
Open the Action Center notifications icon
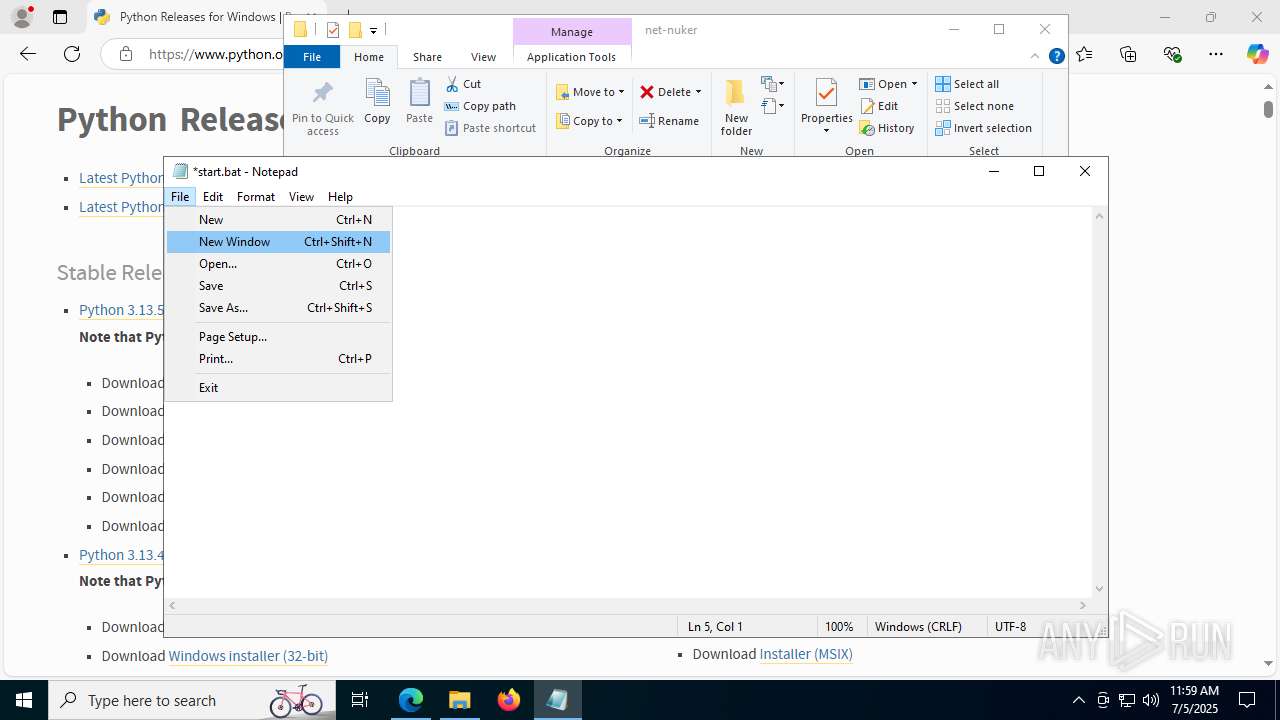(1247, 700)
